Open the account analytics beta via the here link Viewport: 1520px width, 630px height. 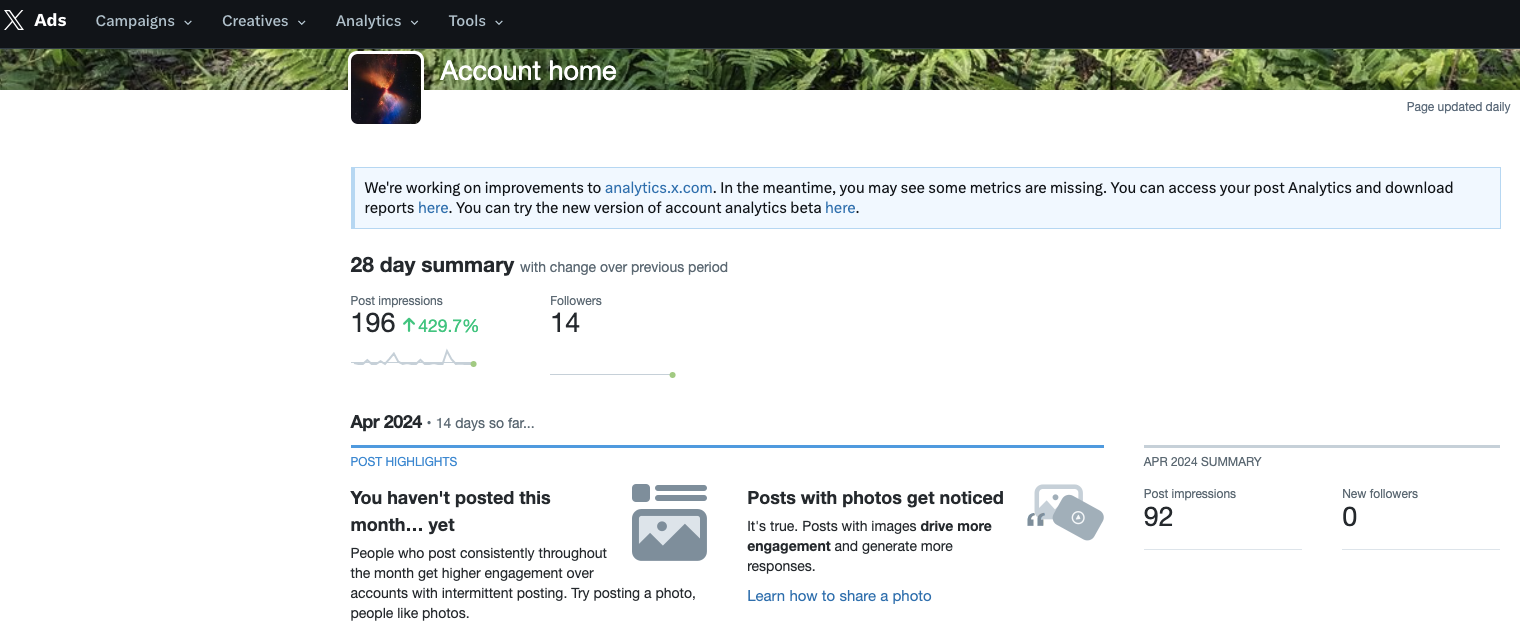(839, 208)
